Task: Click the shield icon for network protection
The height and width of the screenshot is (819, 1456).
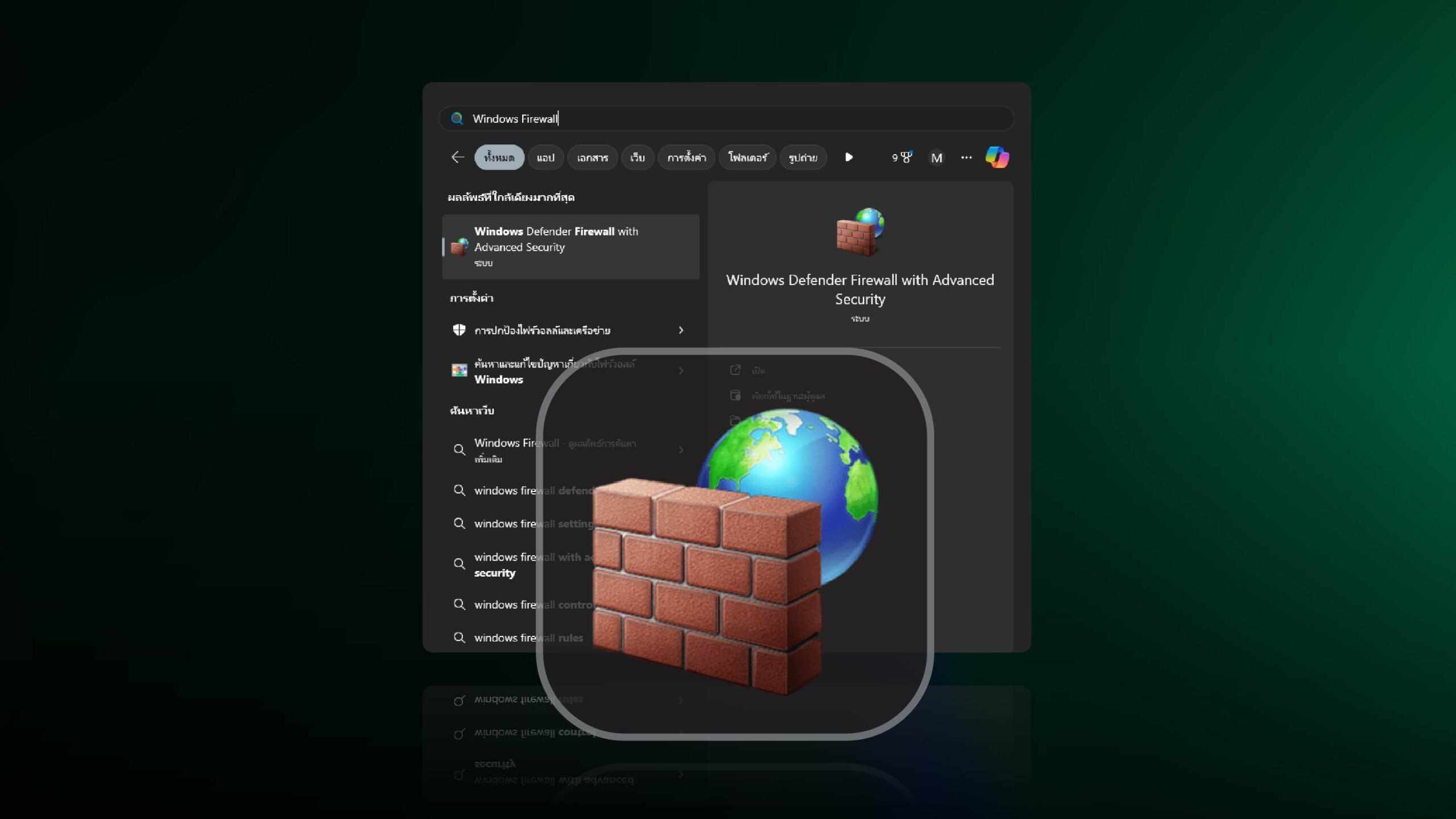Action: 459,329
